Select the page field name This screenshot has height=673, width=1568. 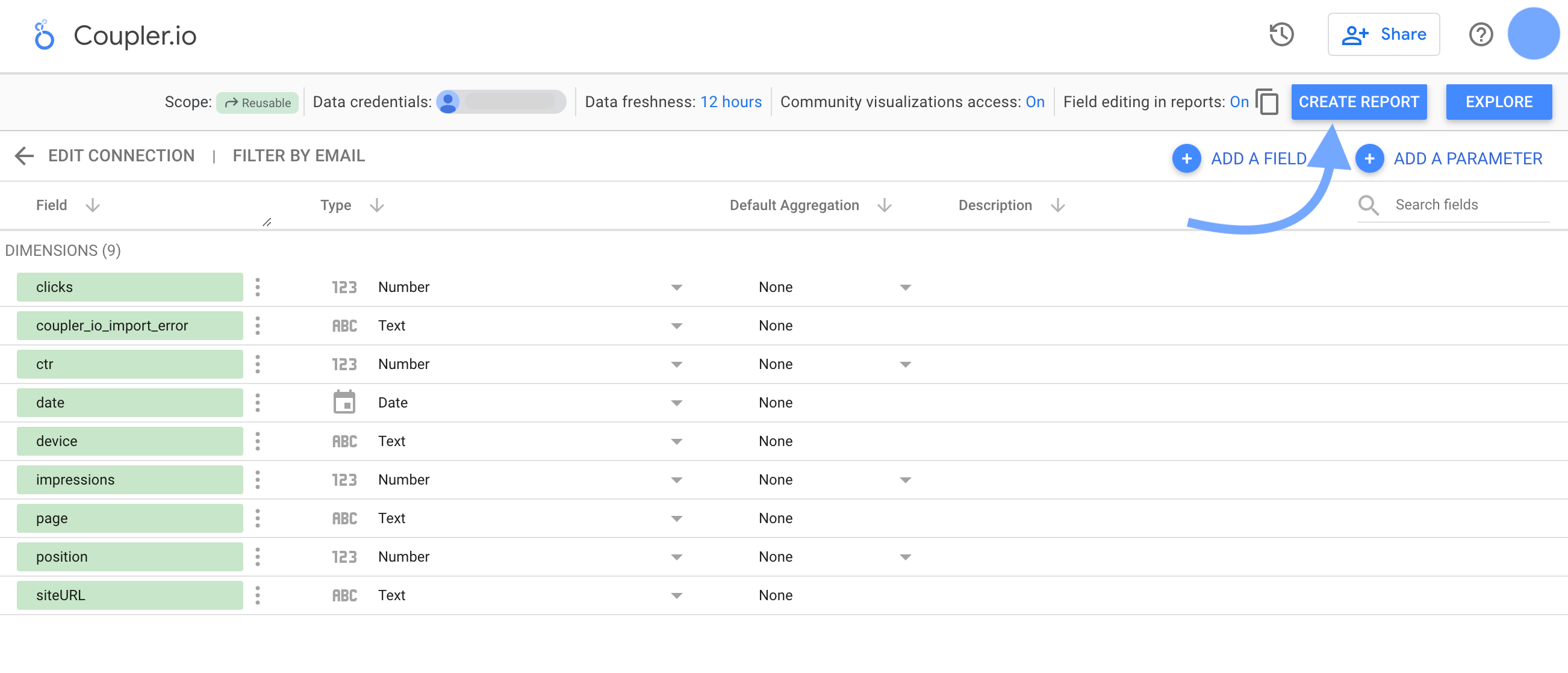pyautogui.click(x=129, y=518)
